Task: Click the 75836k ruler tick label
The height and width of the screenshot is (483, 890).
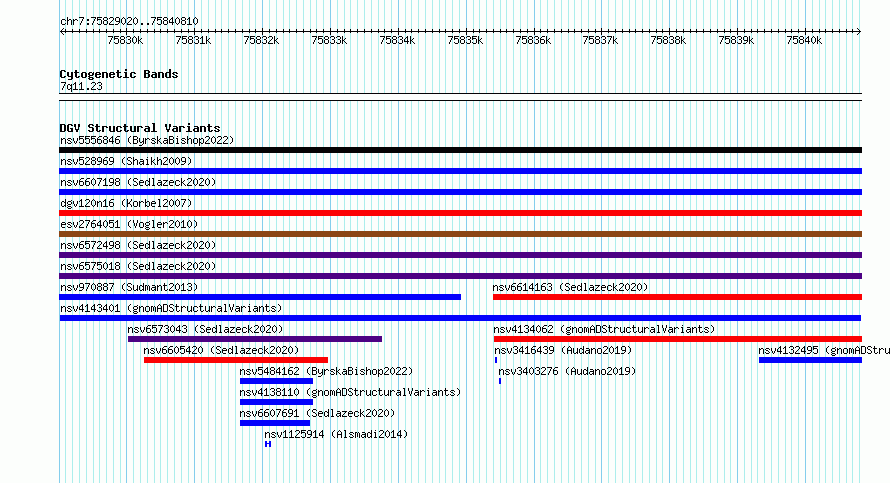Action: [x=533, y=40]
